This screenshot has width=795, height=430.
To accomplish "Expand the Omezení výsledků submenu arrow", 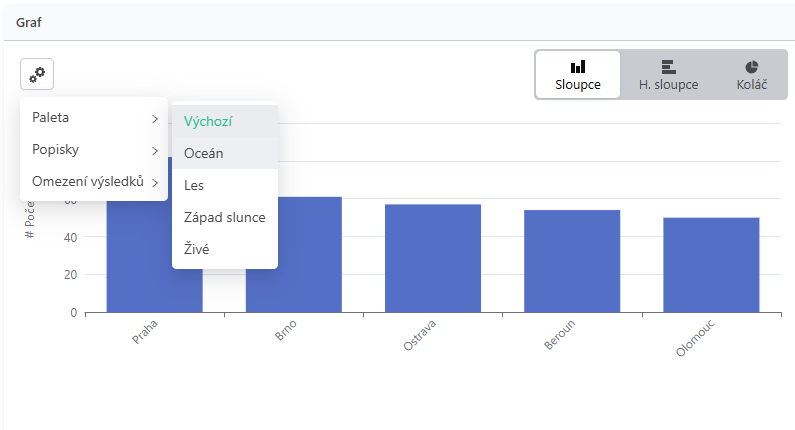I will point(155,183).
